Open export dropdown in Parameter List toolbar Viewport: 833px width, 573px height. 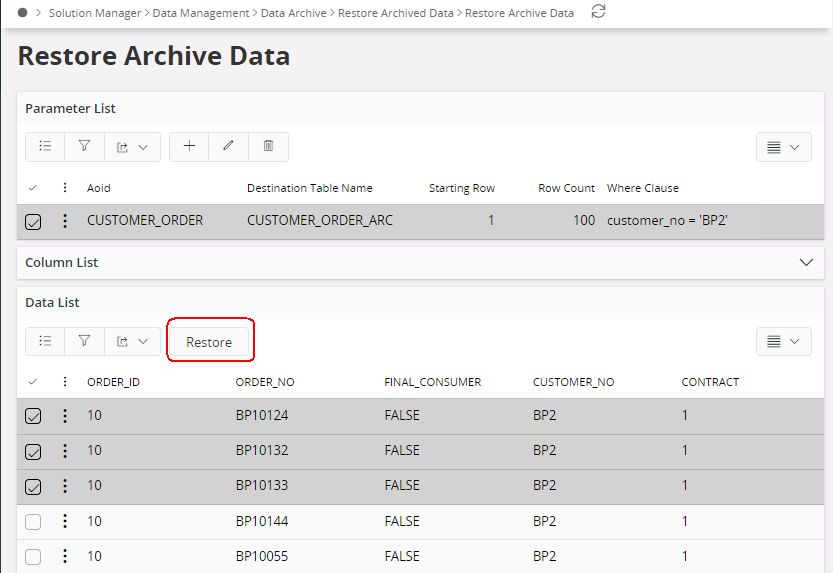[132, 146]
